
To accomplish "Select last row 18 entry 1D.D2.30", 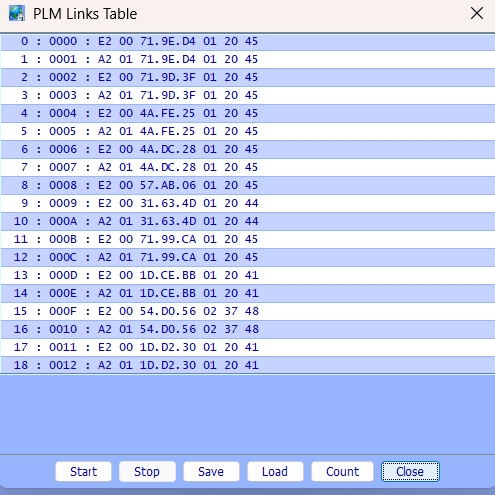I will tap(247, 365).
